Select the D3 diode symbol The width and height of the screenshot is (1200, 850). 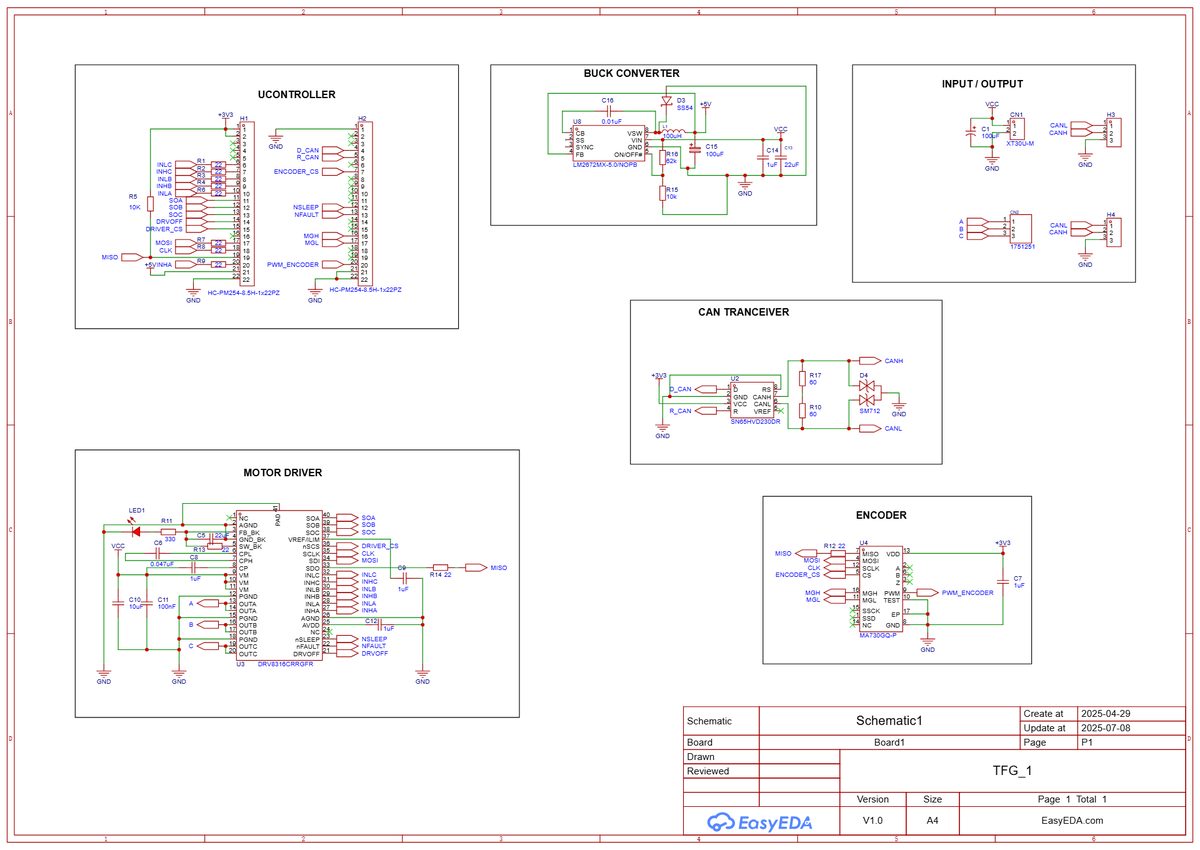666,101
